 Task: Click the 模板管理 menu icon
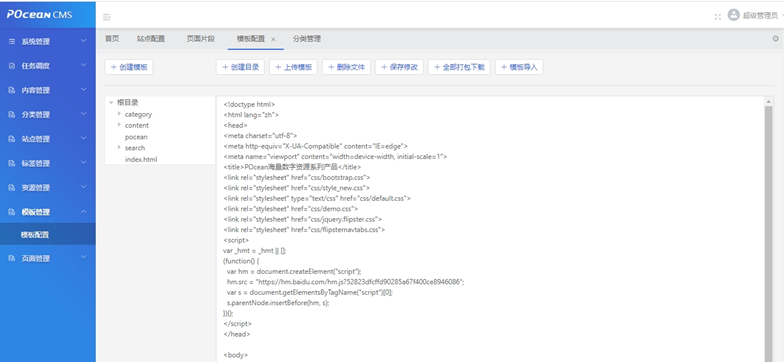[x=12, y=212]
